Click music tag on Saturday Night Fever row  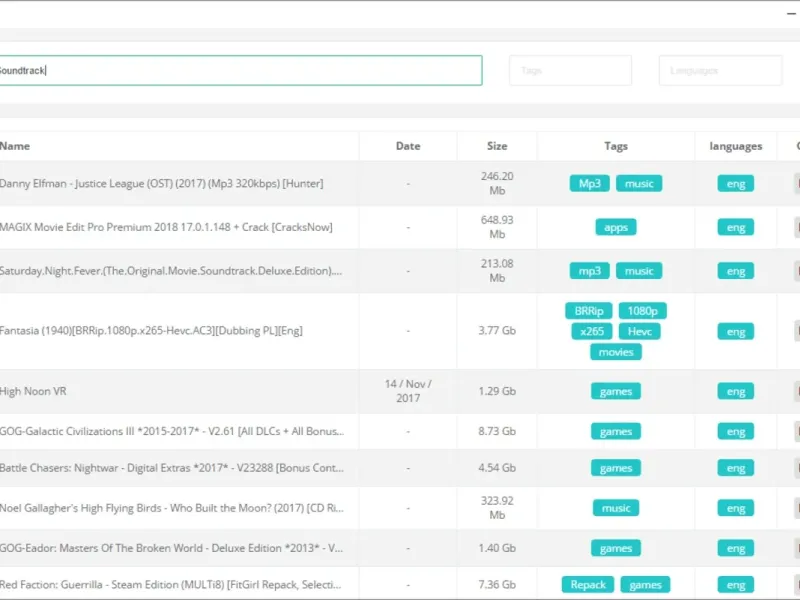click(x=639, y=271)
